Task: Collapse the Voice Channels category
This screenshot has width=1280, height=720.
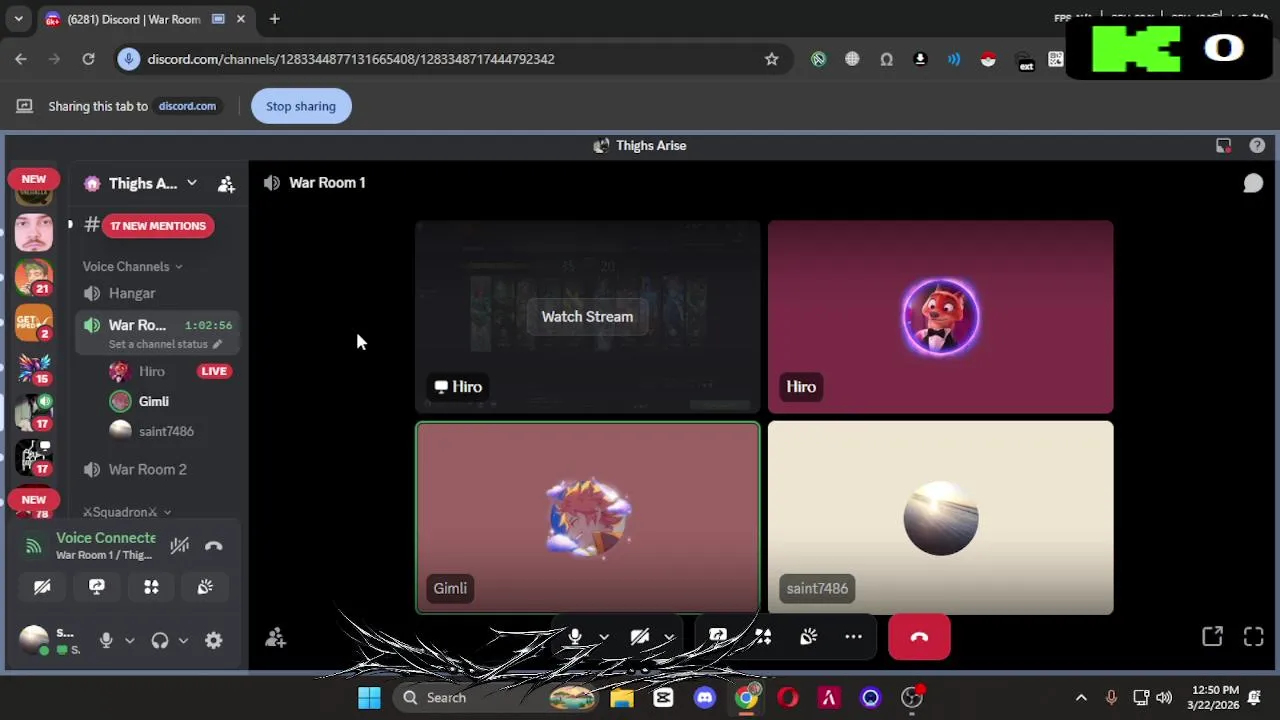Action: click(x=132, y=267)
